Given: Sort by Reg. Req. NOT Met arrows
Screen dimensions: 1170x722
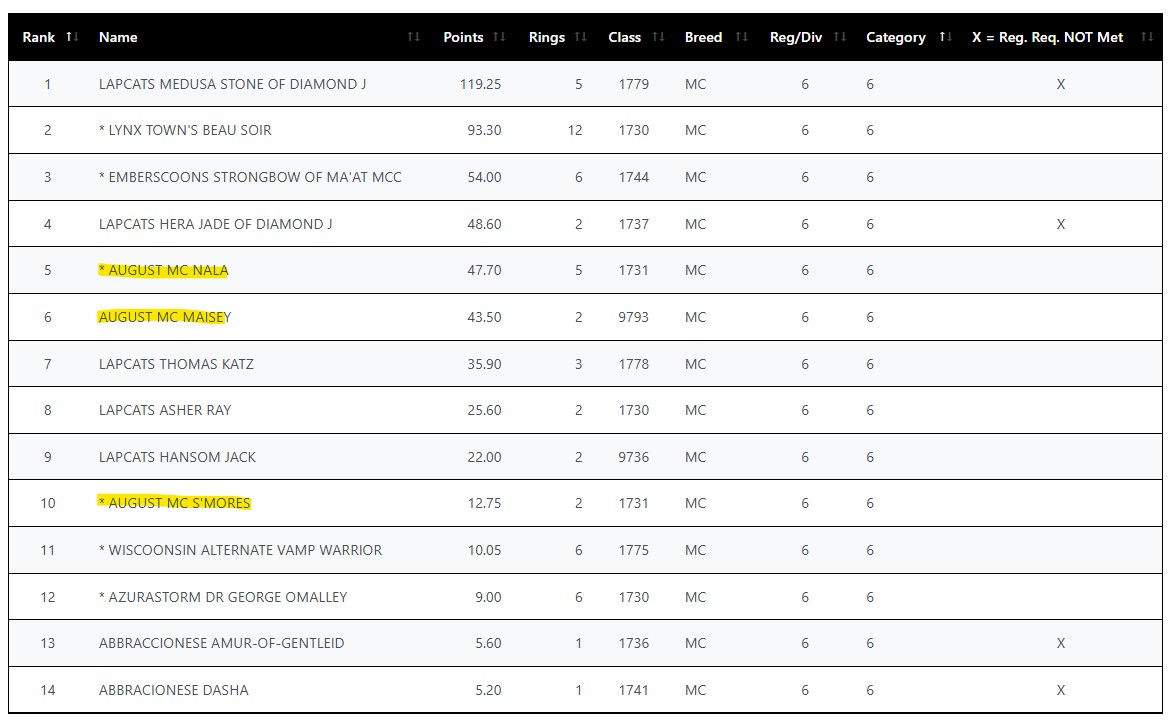Looking at the screenshot, I should (1147, 37).
